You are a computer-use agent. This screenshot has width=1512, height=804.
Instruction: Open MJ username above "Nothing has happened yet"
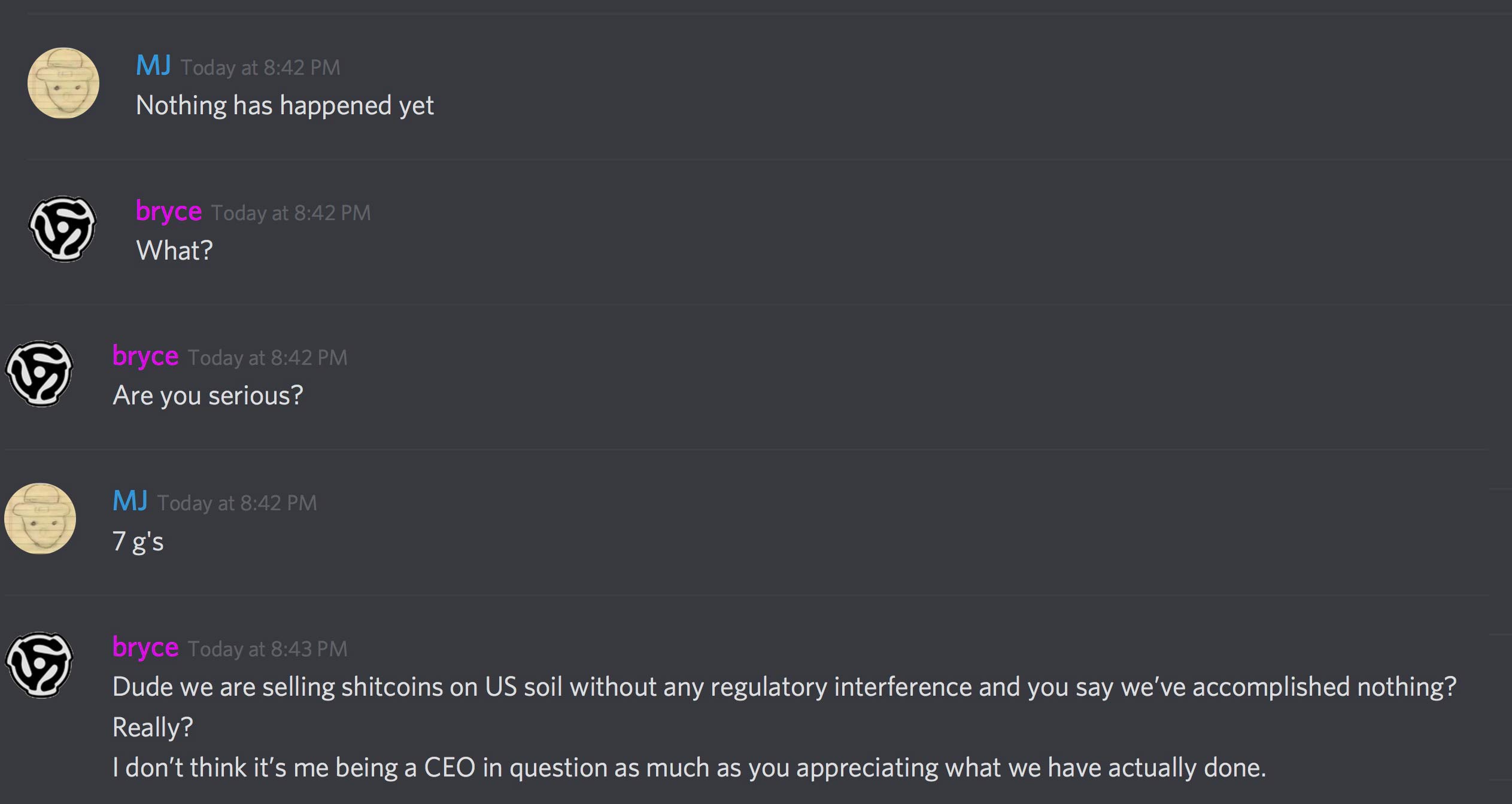[x=153, y=65]
